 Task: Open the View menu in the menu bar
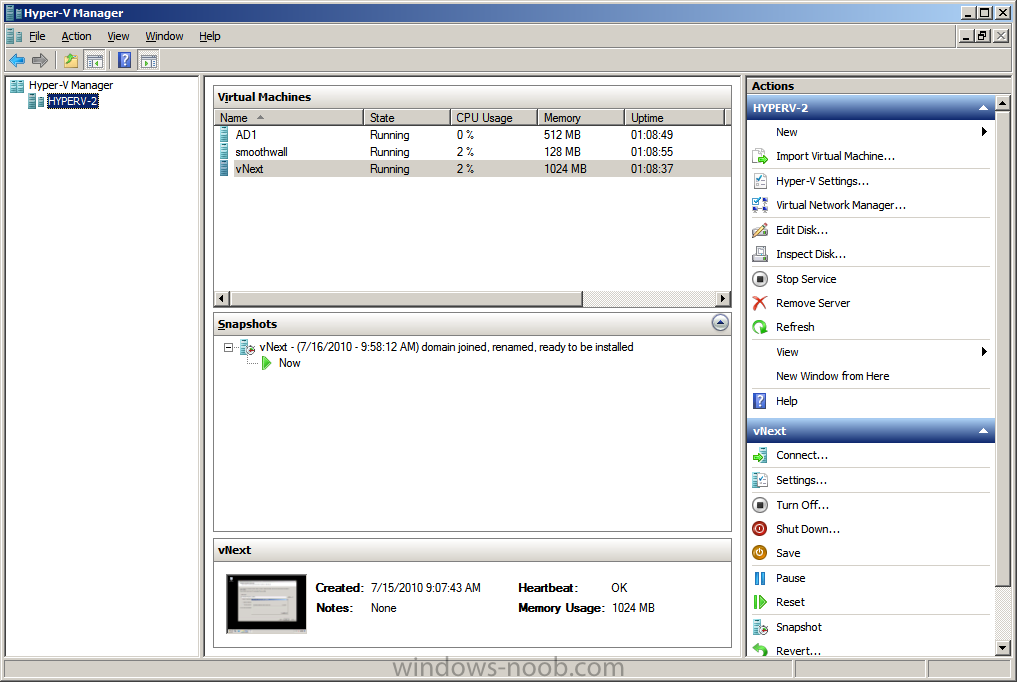[118, 36]
